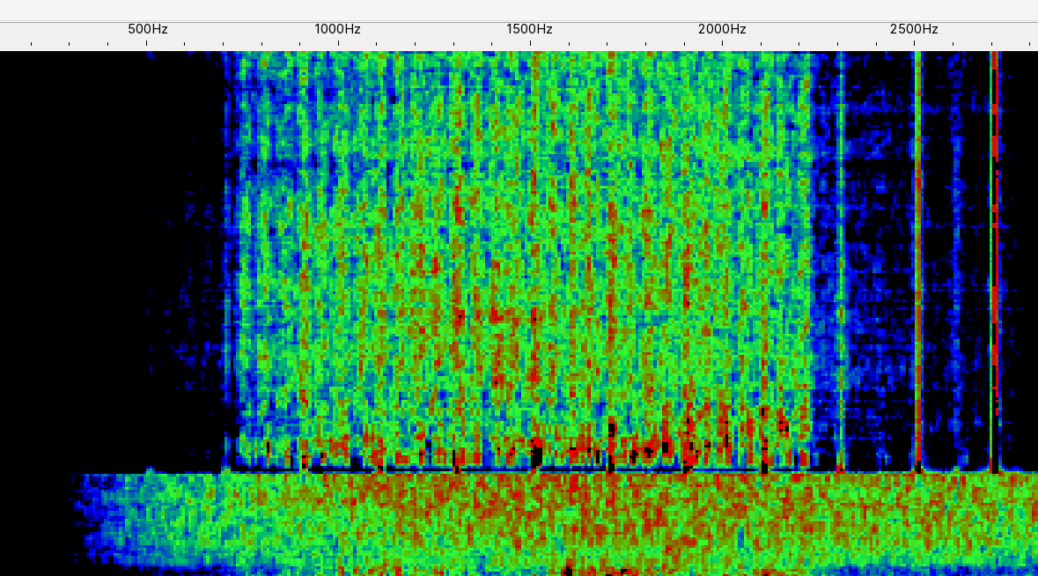Select the narrow carrier line near 2300Hz
Image resolution: width=1038 pixels, height=576 pixels.
(840, 250)
